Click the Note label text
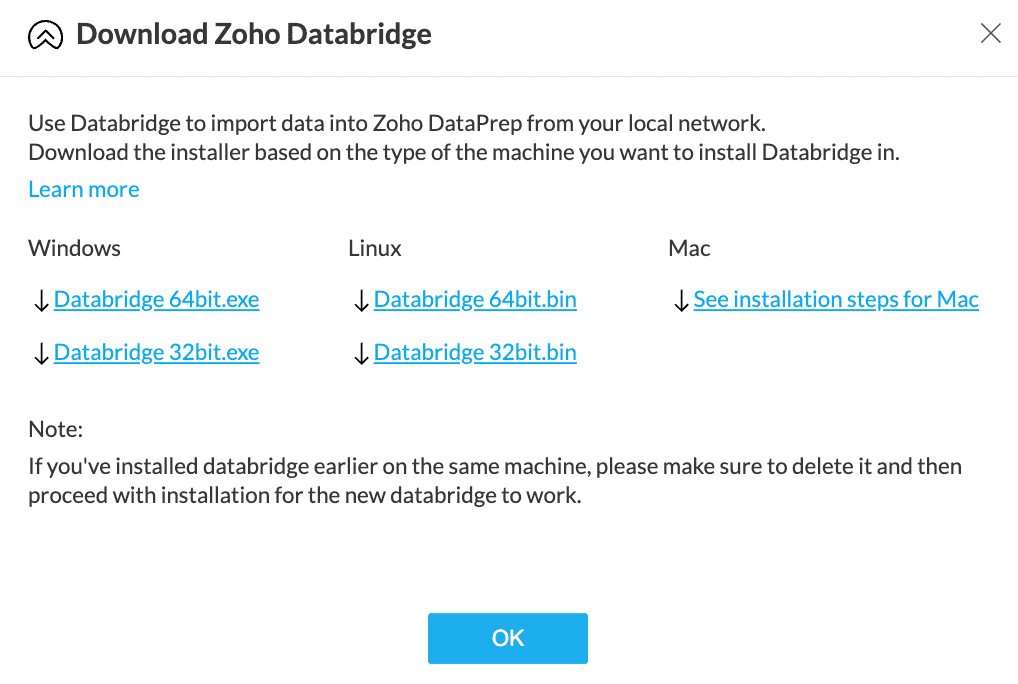Viewport: 1018px width, 684px height. pyautogui.click(x=55, y=429)
